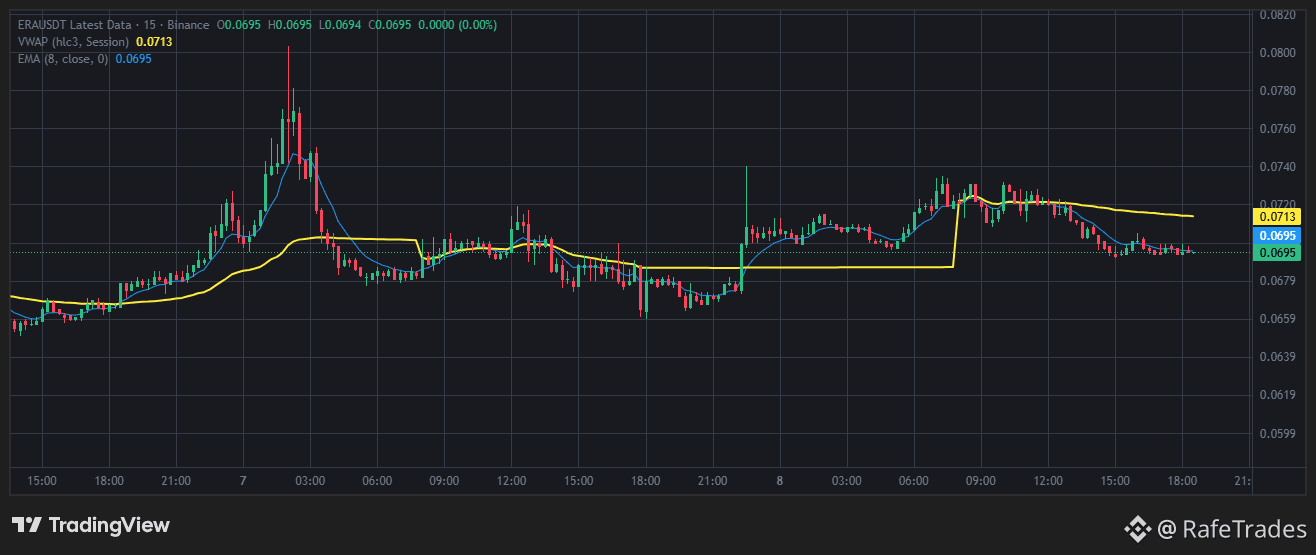Screen dimensions: 1316x555
Task: Click the 0.0800 price scale label
Action: (x=1276, y=53)
